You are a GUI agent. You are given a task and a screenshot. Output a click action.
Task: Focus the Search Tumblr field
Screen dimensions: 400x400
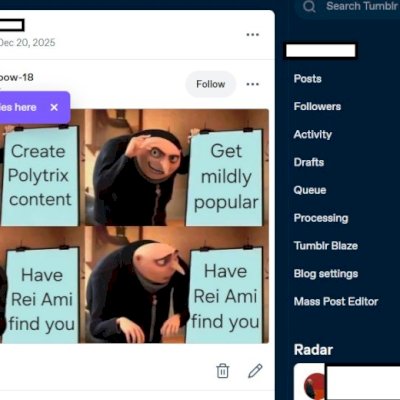click(348, 6)
